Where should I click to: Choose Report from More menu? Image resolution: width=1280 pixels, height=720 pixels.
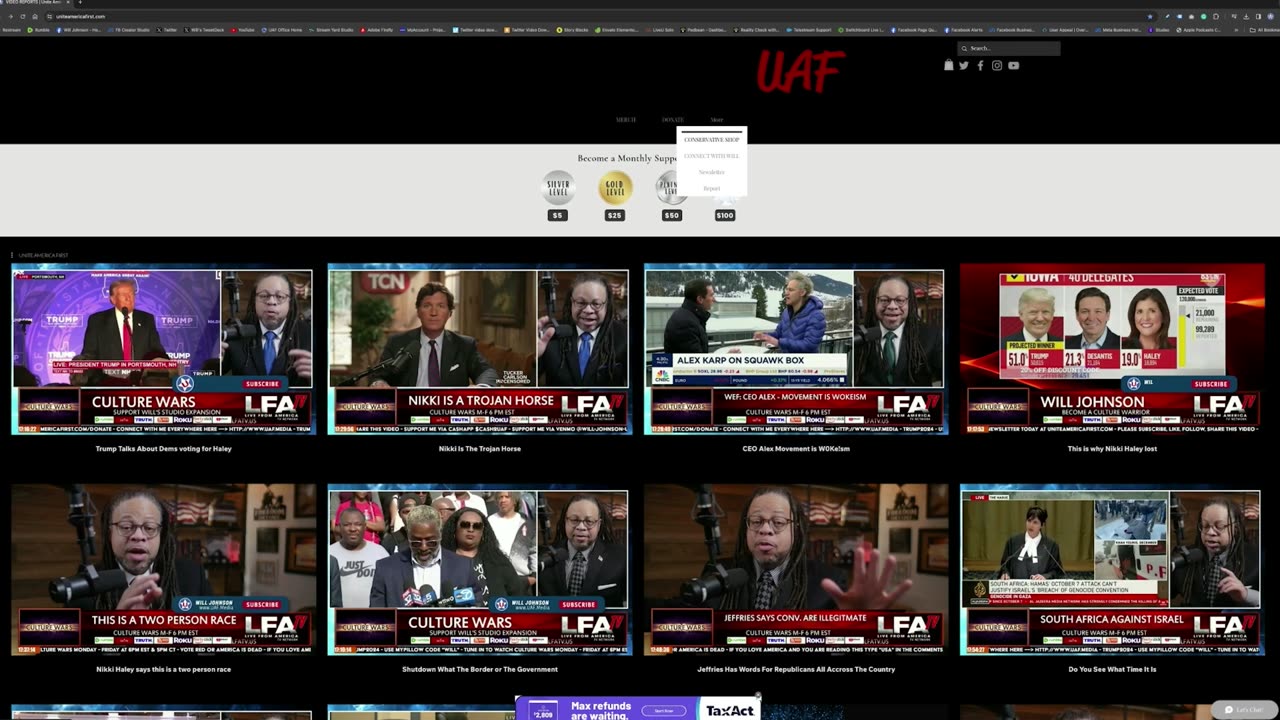click(x=712, y=188)
